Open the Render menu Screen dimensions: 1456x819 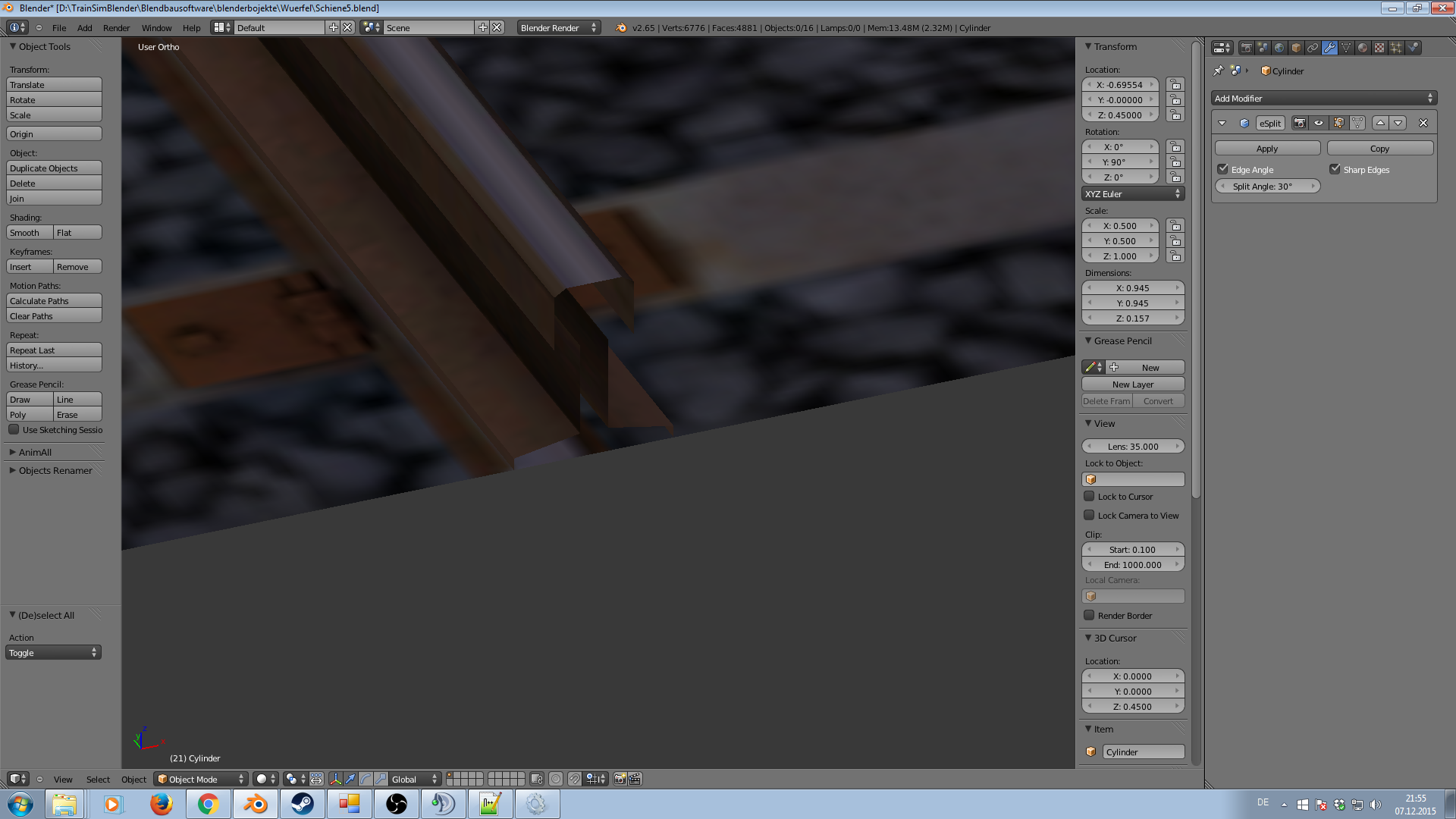116,28
